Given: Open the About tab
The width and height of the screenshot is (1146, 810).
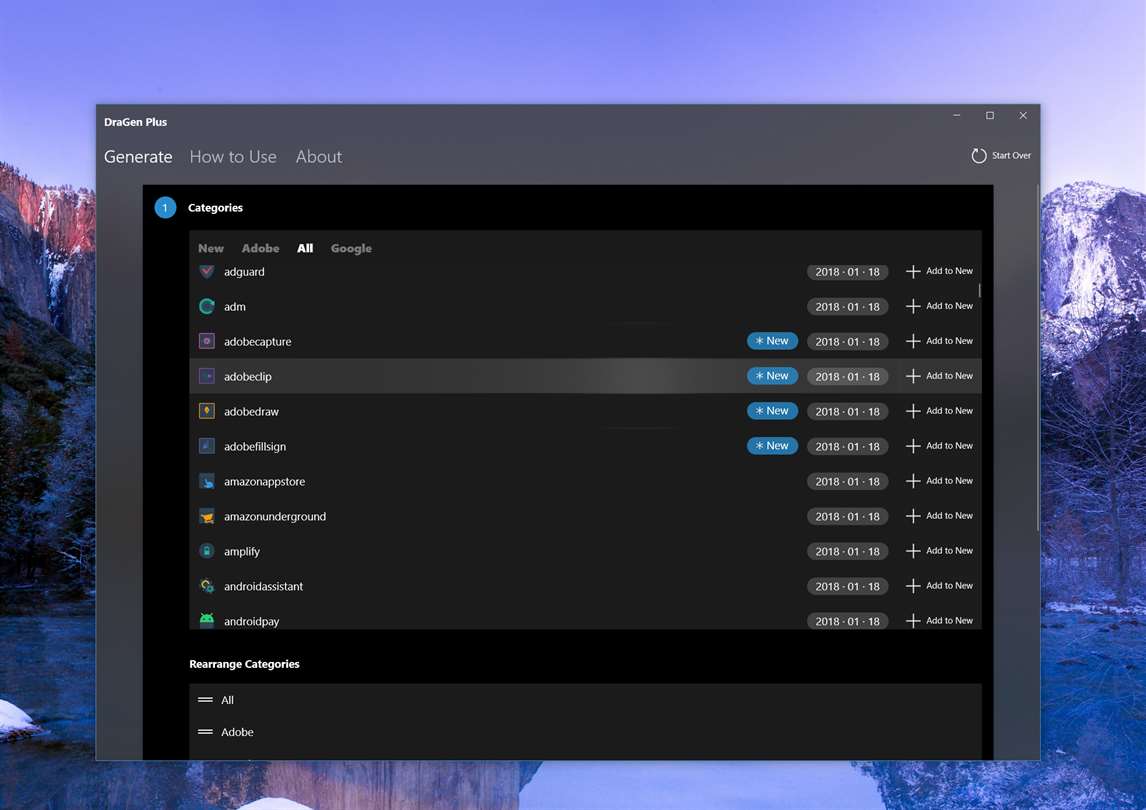Looking at the screenshot, I should click(319, 156).
